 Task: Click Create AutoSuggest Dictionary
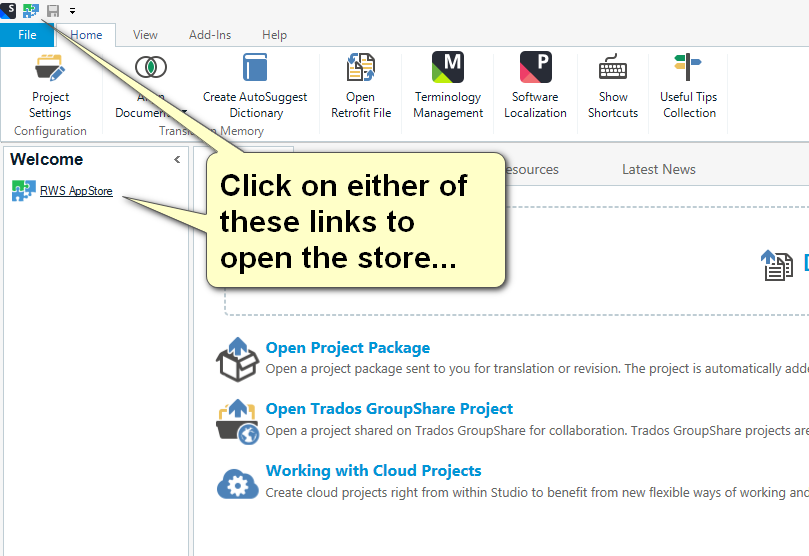coord(255,86)
